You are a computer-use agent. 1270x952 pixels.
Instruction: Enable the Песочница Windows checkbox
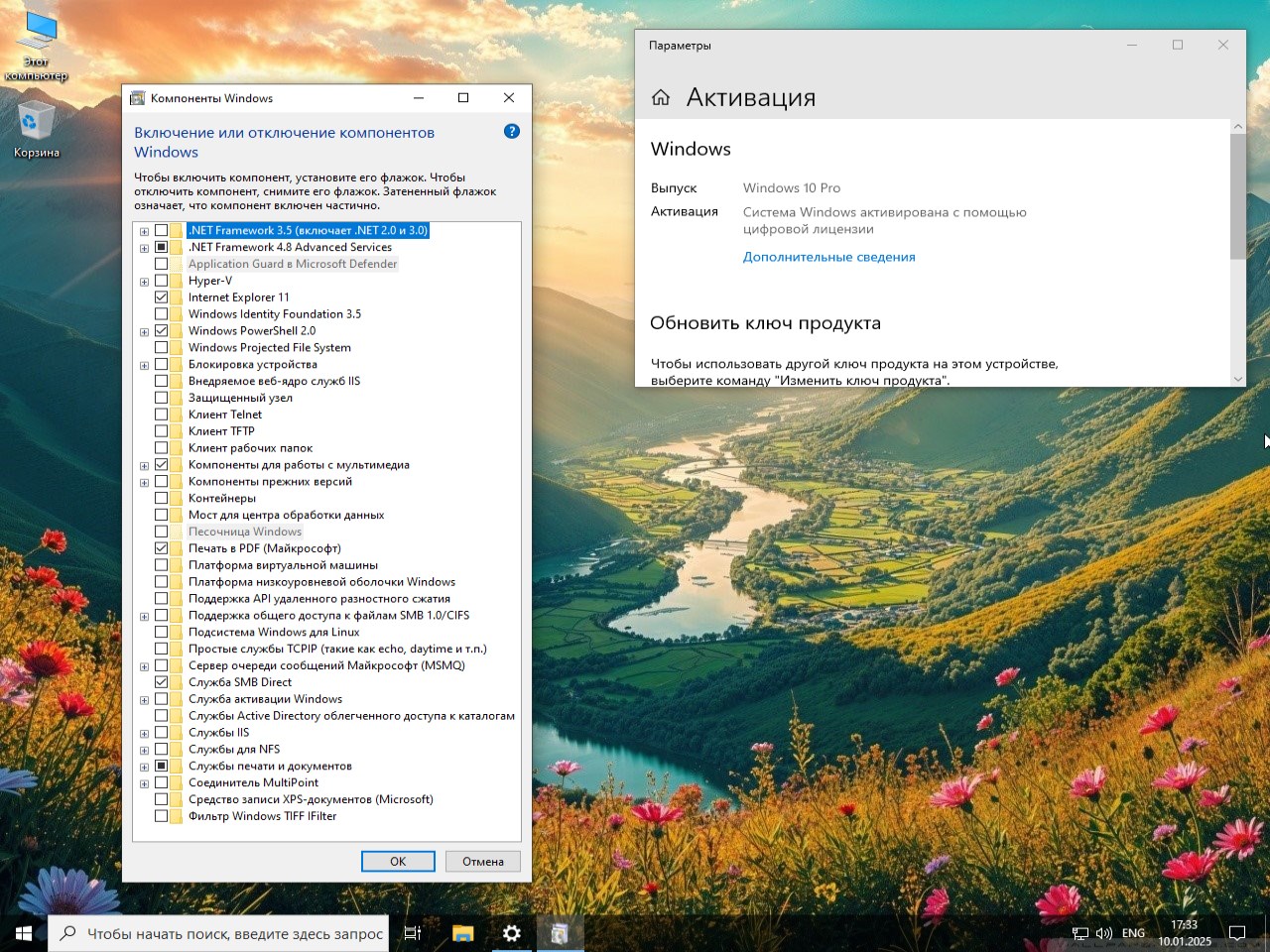(163, 531)
